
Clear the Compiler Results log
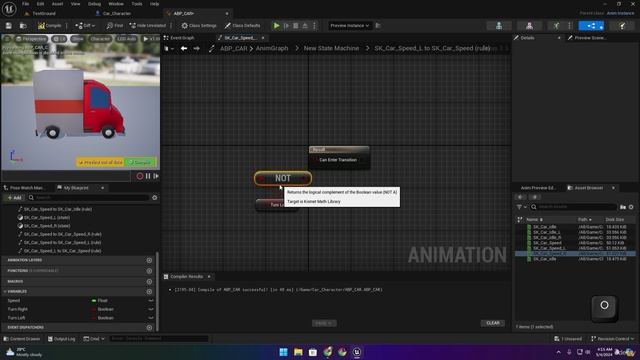pyautogui.click(x=493, y=323)
